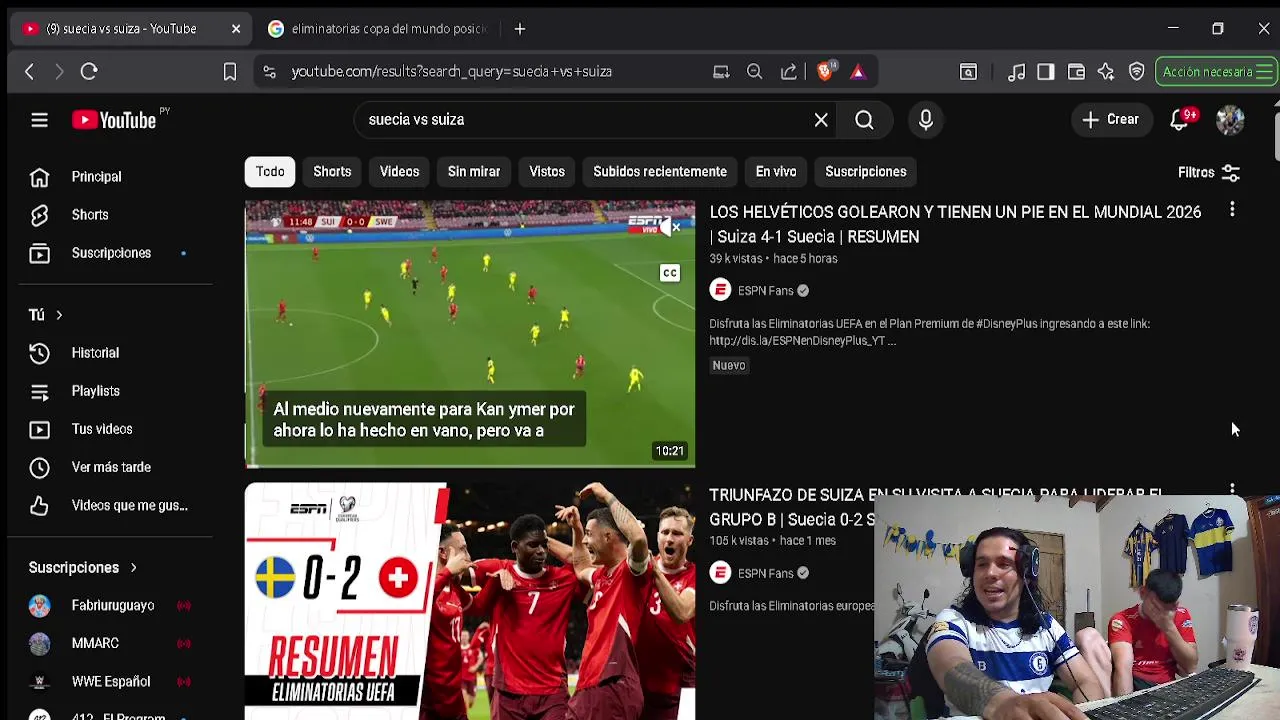Select the Shorts filter chip

332,172
